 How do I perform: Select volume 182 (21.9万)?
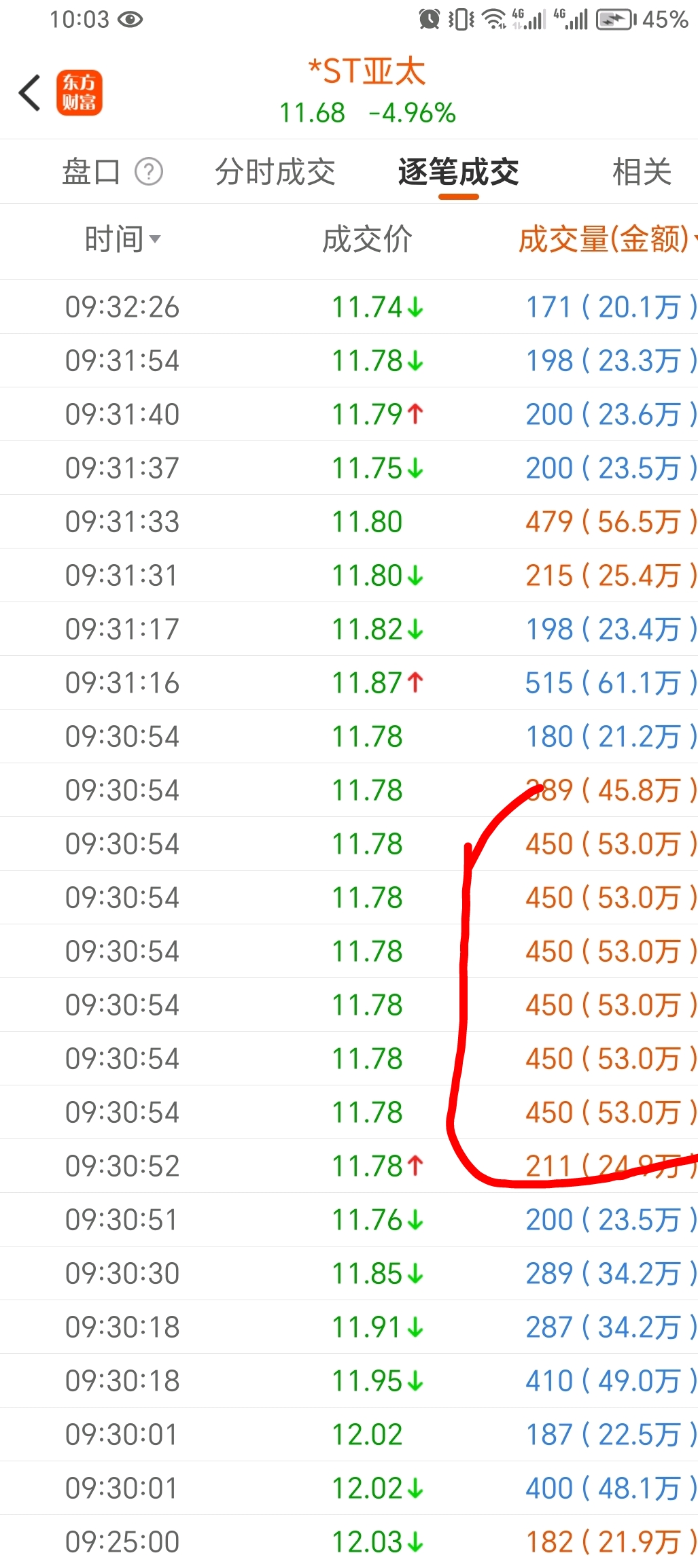(x=610, y=1542)
